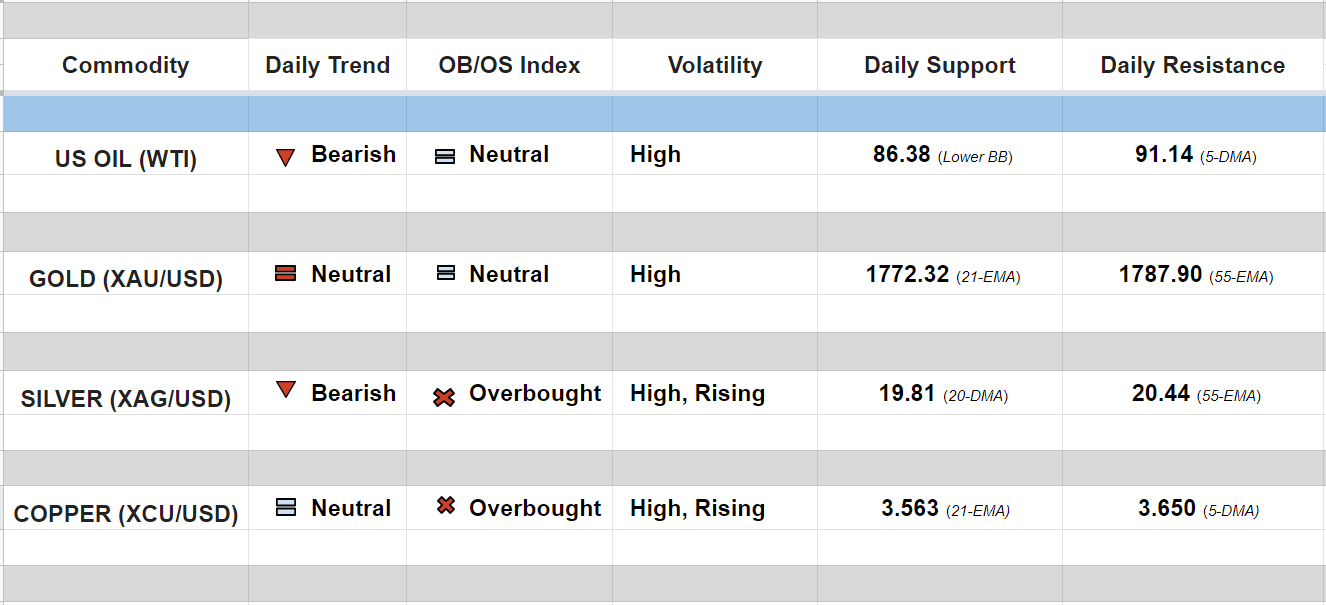This screenshot has width=1326, height=605.
Task: Select the Daily Trend column header
Action: [x=327, y=66]
